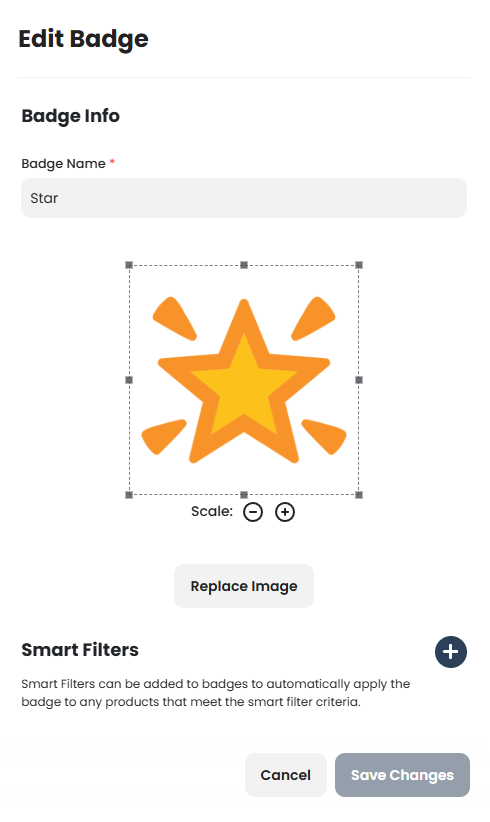
Task: Click the Smart Filters description text
Action: pyautogui.click(x=215, y=693)
